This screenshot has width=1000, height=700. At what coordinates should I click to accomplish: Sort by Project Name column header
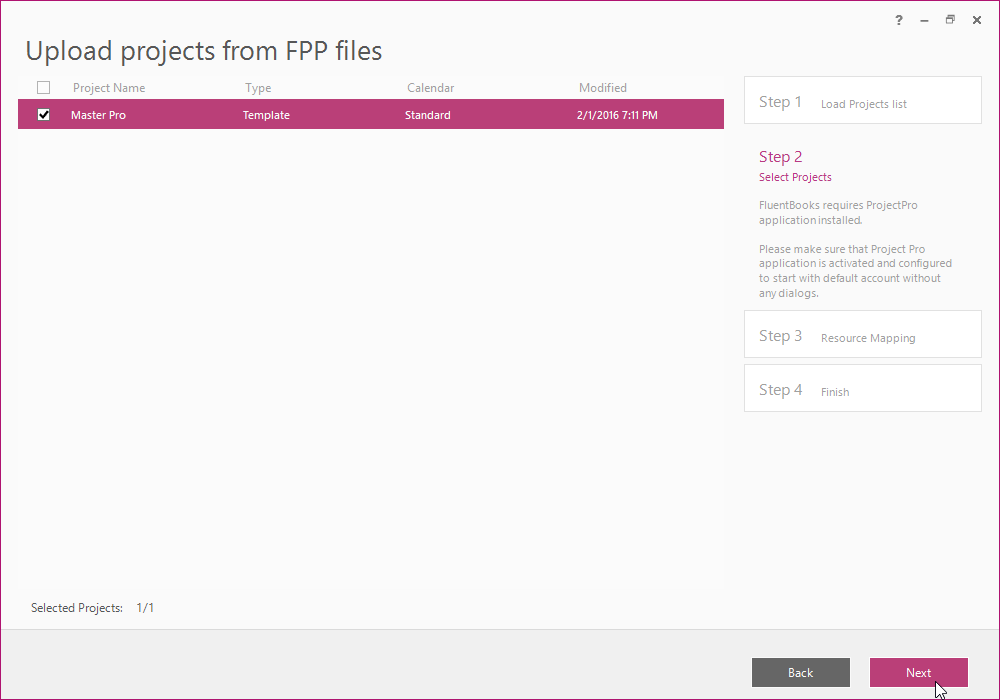109,88
